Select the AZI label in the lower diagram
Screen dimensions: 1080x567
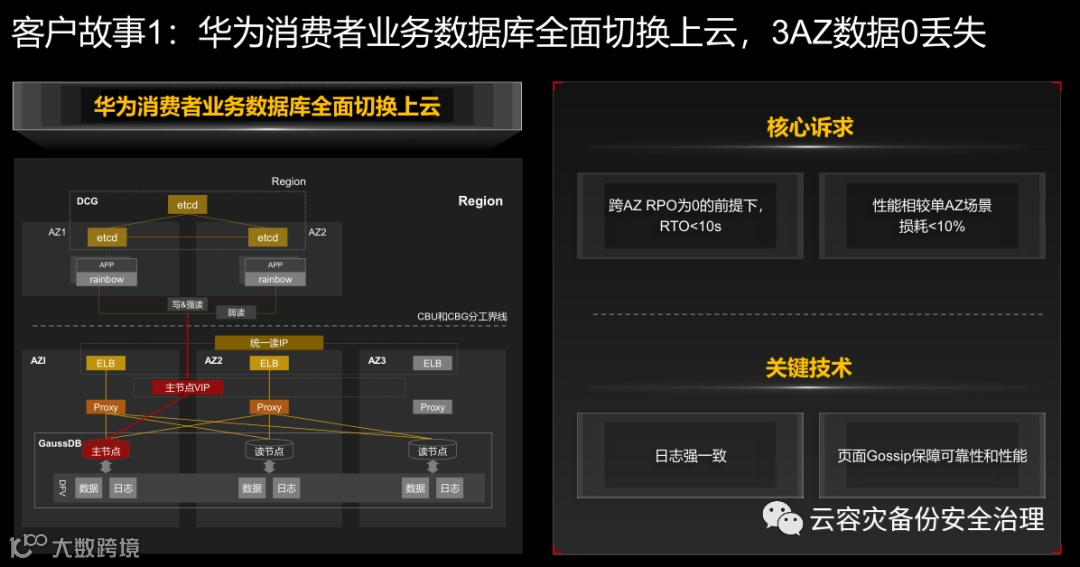38,360
